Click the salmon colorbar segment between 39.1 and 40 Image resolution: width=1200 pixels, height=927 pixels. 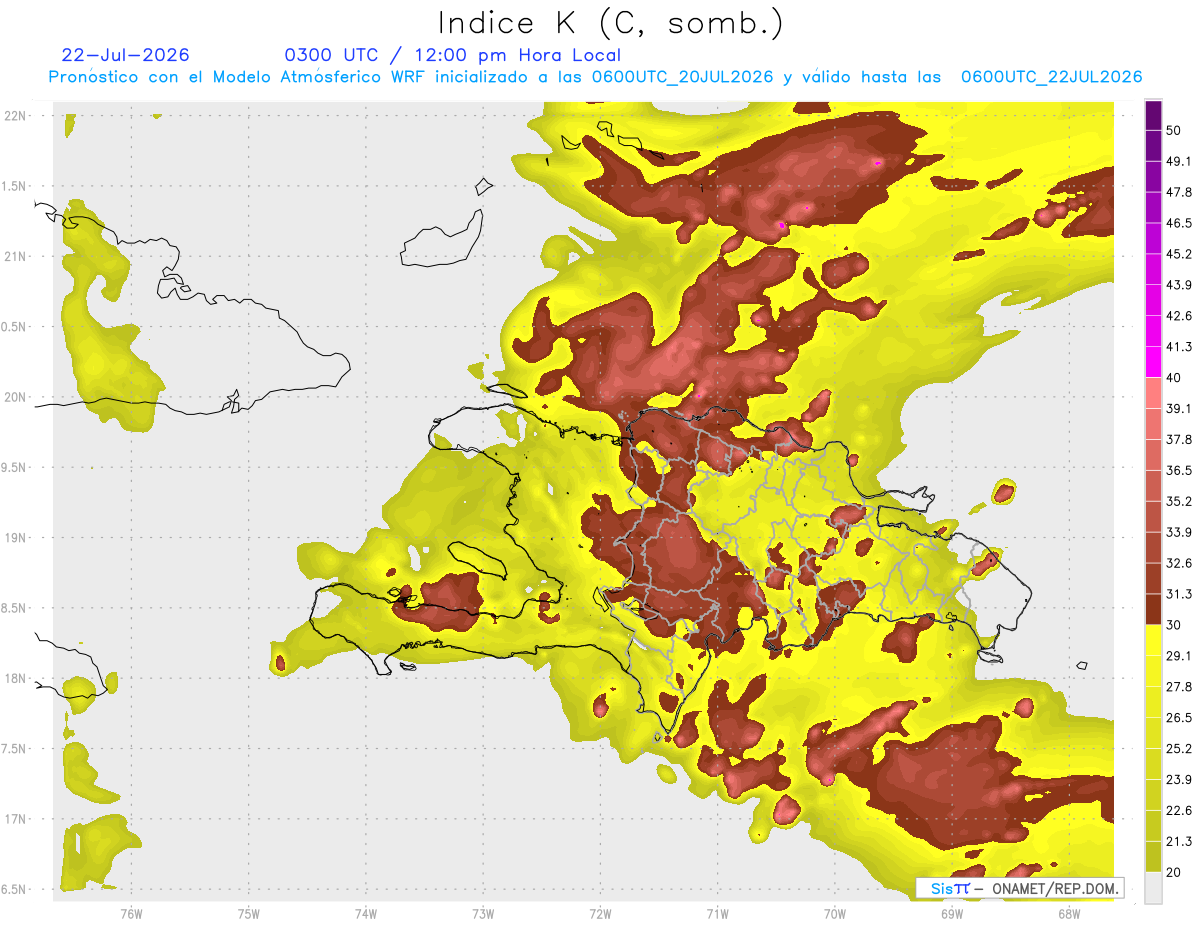(1153, 393)
